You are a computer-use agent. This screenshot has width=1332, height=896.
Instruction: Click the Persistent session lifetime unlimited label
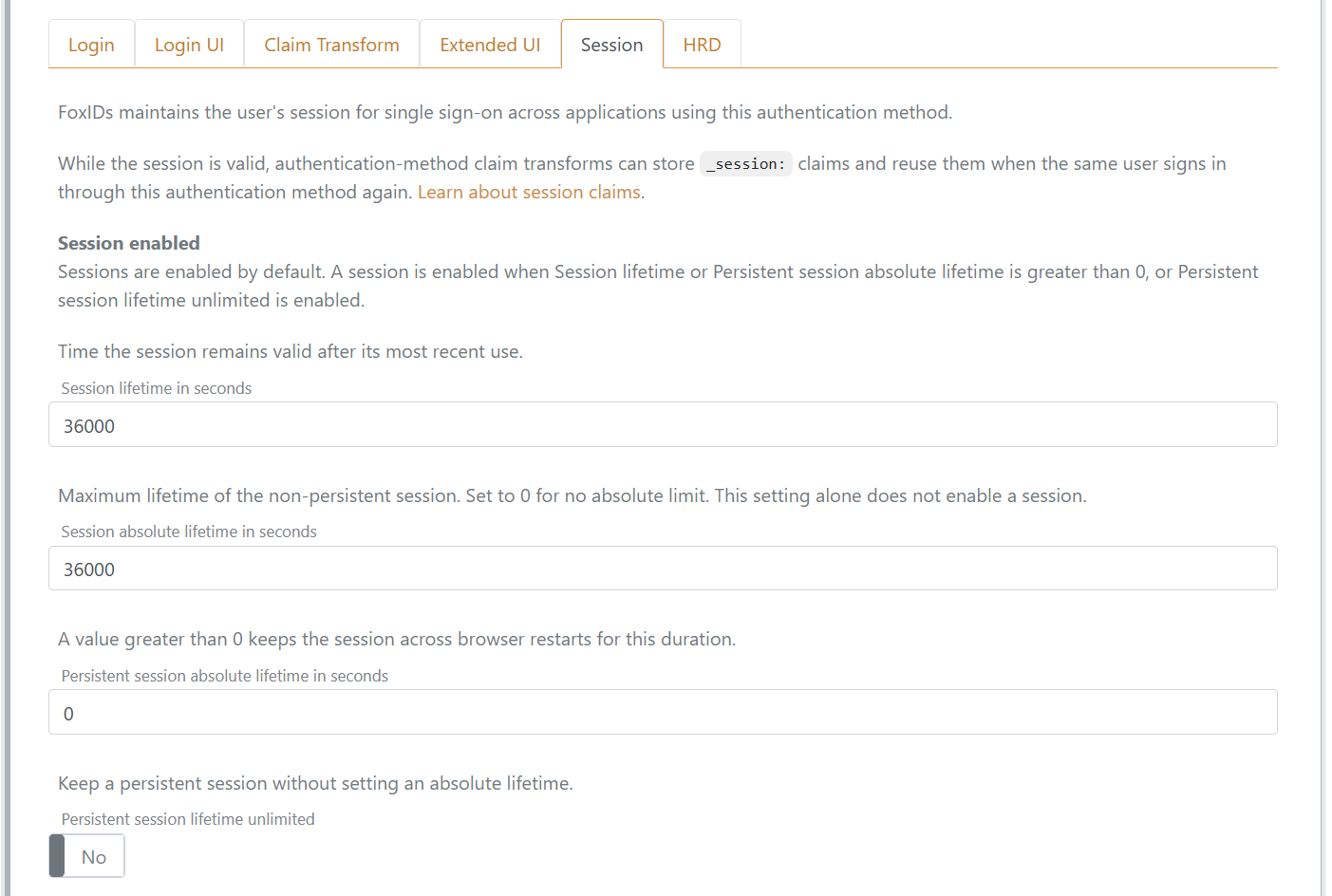click(x=188, y=819)
